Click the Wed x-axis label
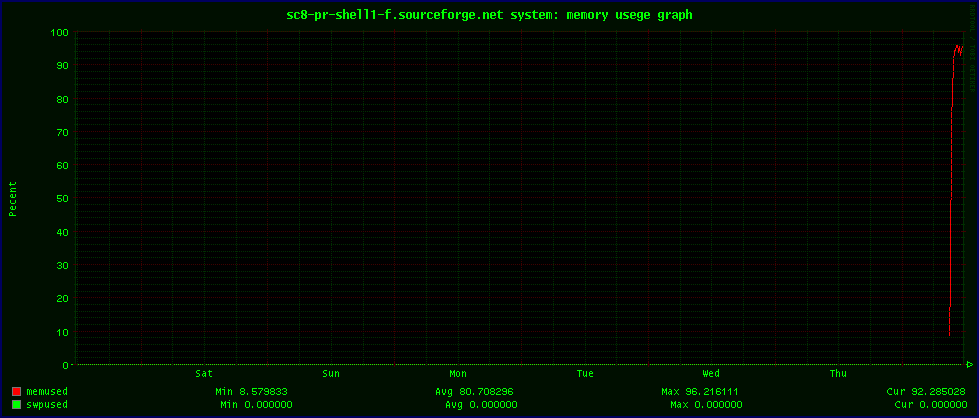Viewport: 979px width, 418px height. 711,374
